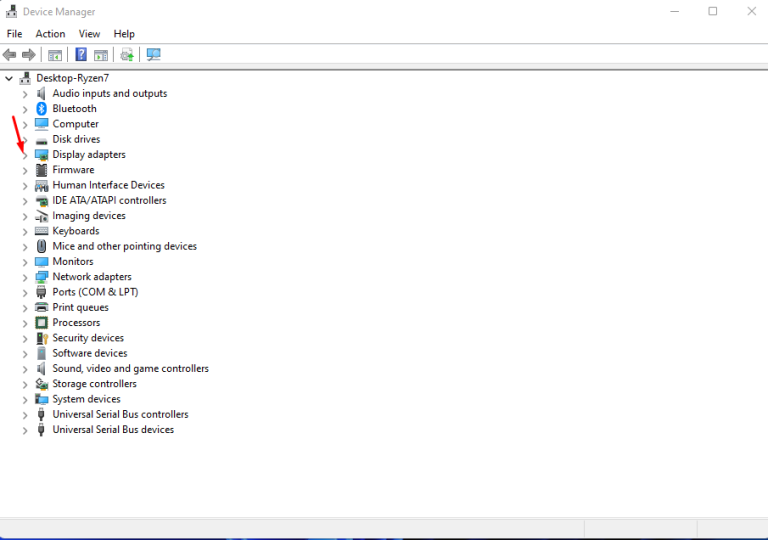Select Universal Serial Bus devices label
Image resolution: width=768 pixels, height=540 pixels.
pyautogui.click(x=113, y=430)
